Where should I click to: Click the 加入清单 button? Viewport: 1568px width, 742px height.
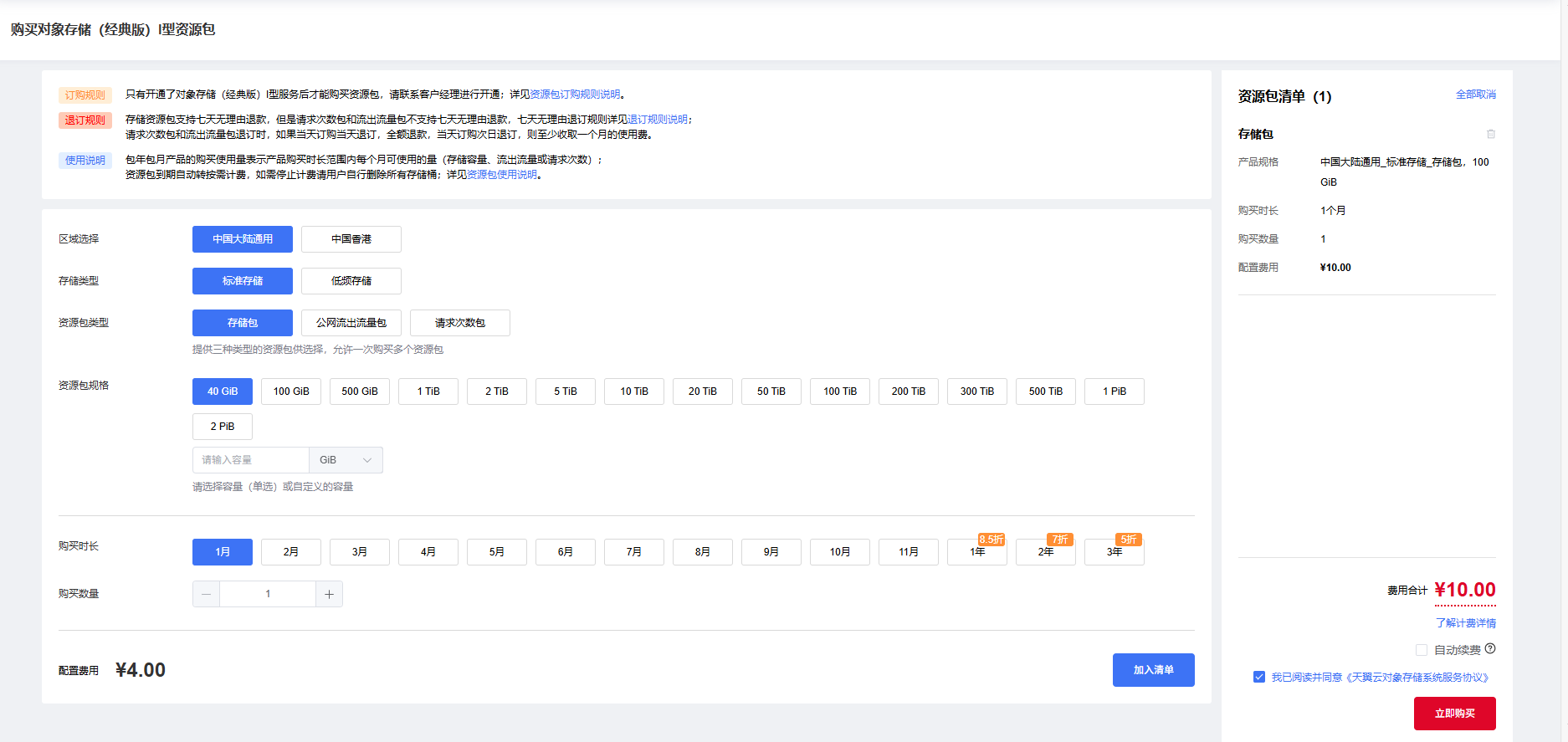(1153, 670)
